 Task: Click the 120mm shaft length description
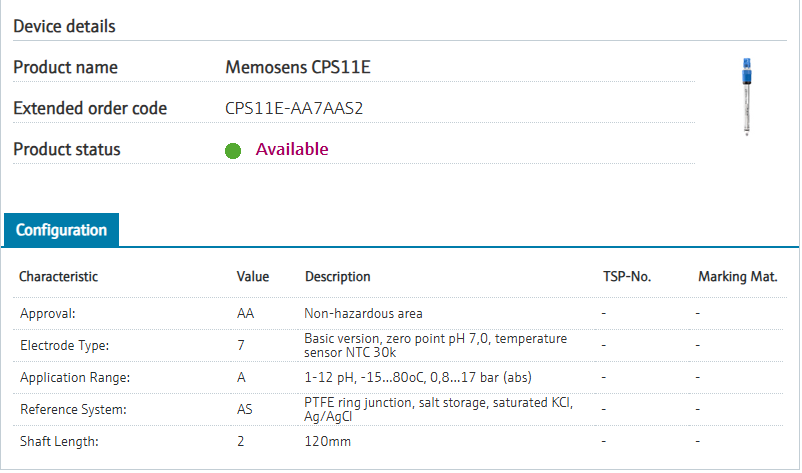[x=327, y=441]
